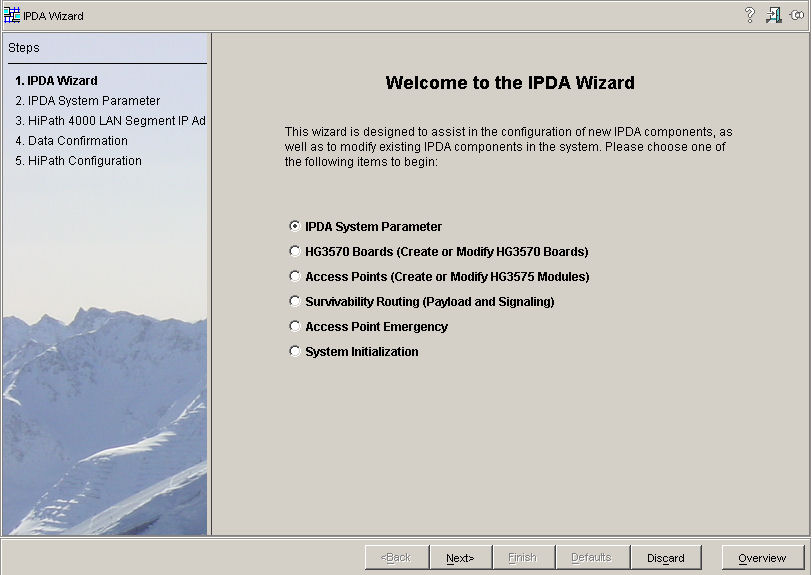Viewport: 812px width, 575px height.
Task: Click the connection plug icon at top right
Action: [797, 15]
